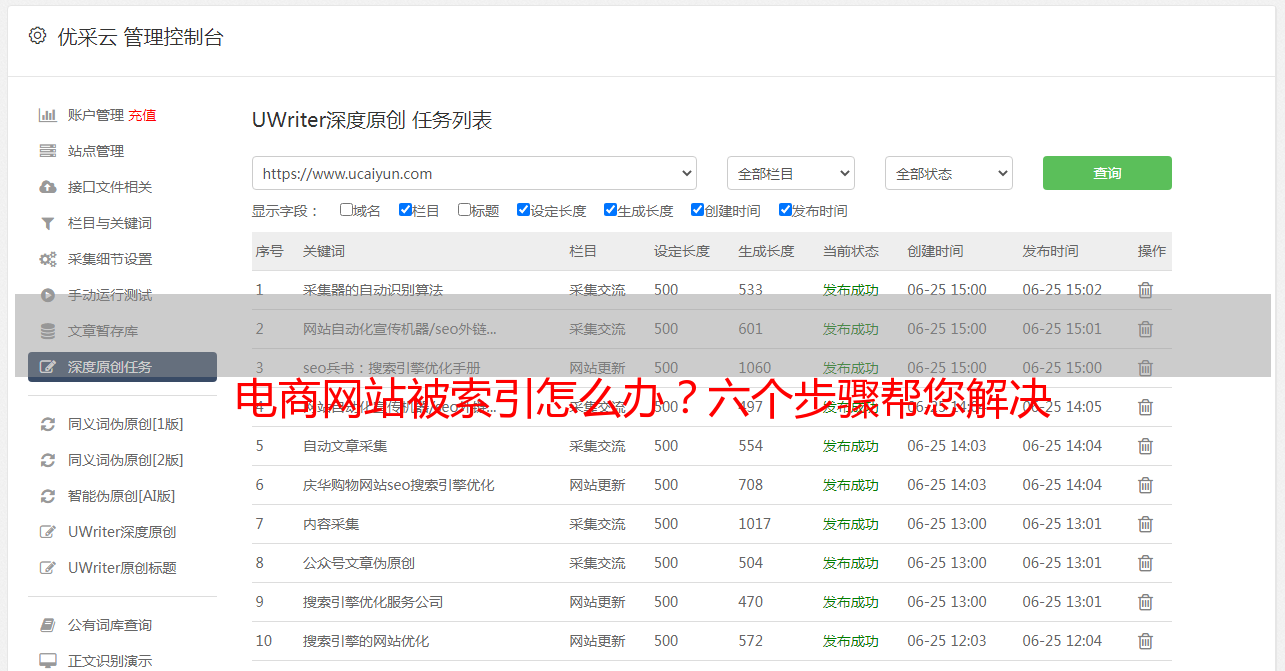Click the funnel icon for 栏目与关键词
The width and height of the screenshot is (1285, 671).
[x=47, y=223]
